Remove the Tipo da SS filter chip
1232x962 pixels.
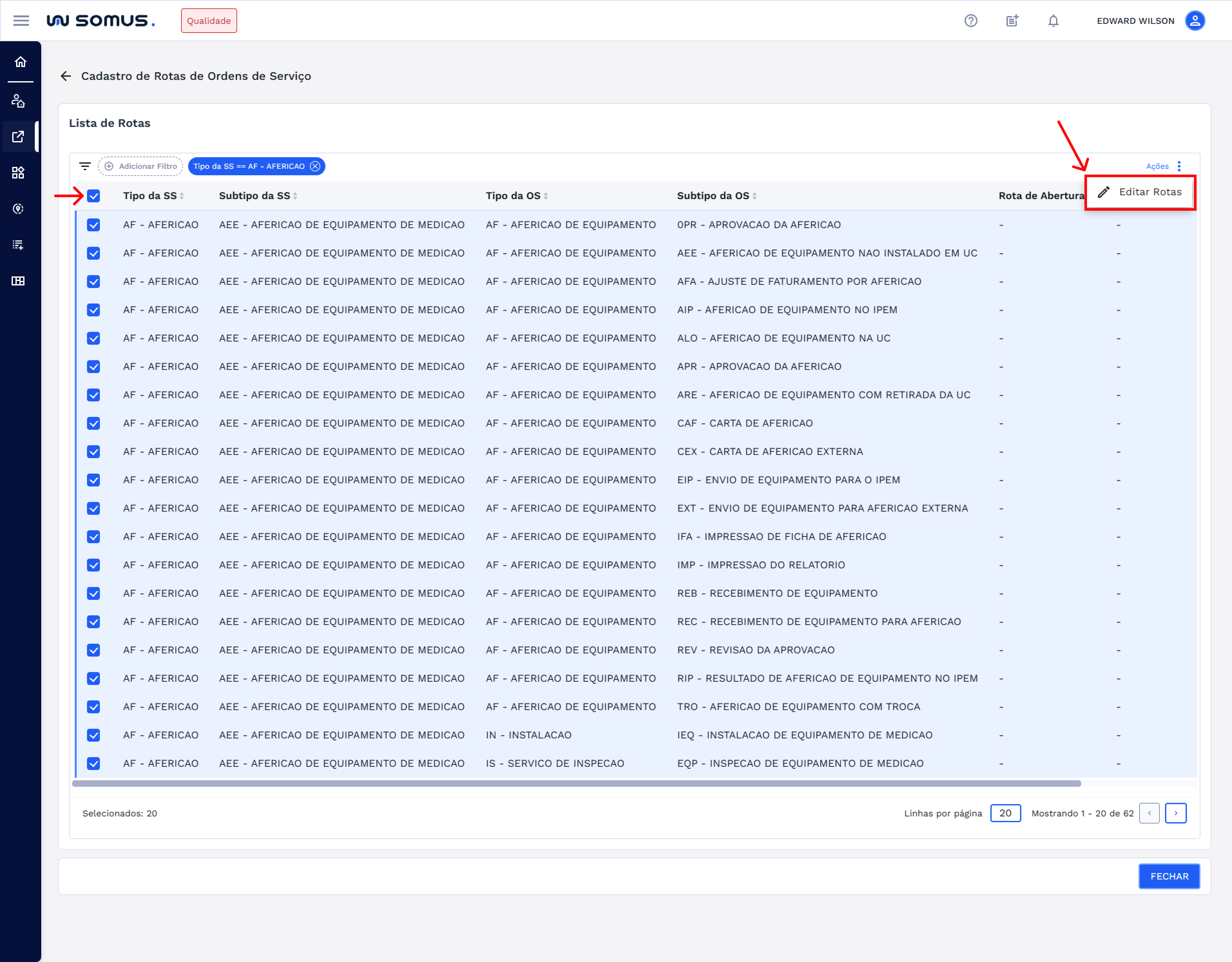pyautogui.click(x=315, y=167)
